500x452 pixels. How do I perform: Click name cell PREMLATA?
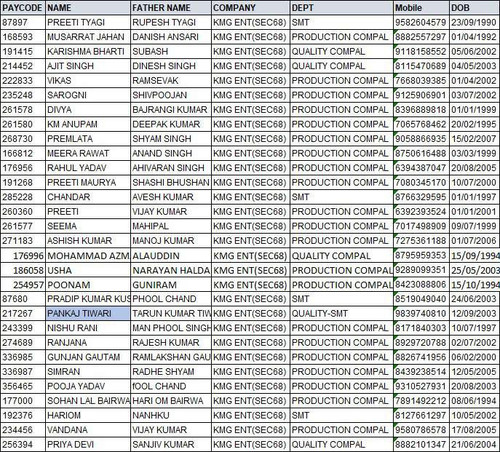(x=88, y=139)
